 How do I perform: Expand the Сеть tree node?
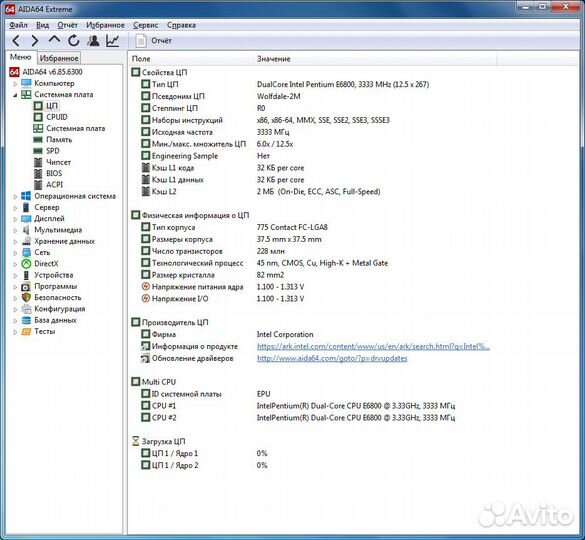coord(15,253)
